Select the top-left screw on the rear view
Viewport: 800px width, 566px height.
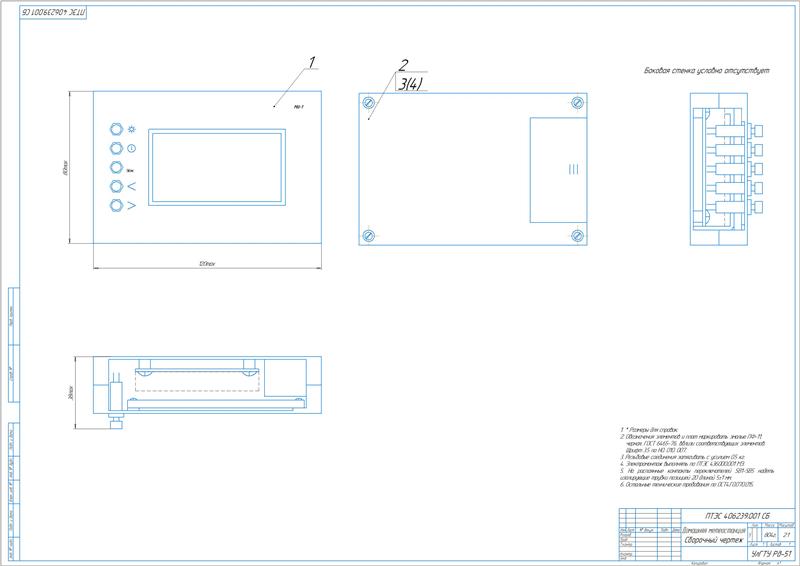pos(368,103)
